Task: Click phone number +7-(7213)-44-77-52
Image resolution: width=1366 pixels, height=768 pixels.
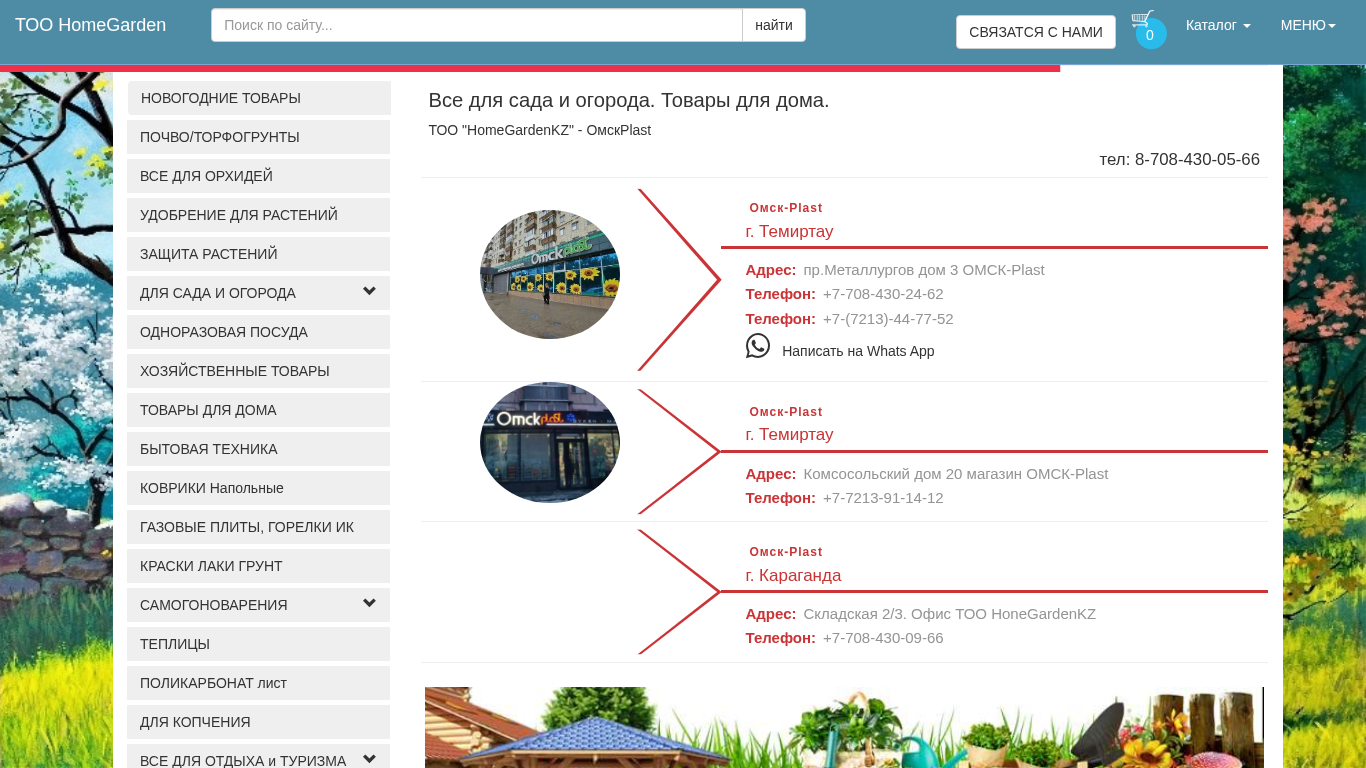Action: [x=888, y=319]
